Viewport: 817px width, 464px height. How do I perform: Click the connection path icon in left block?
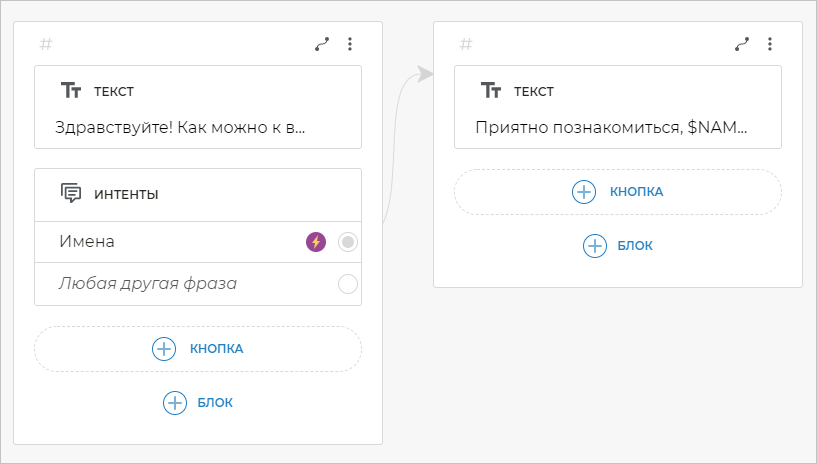tap(322, 44)
